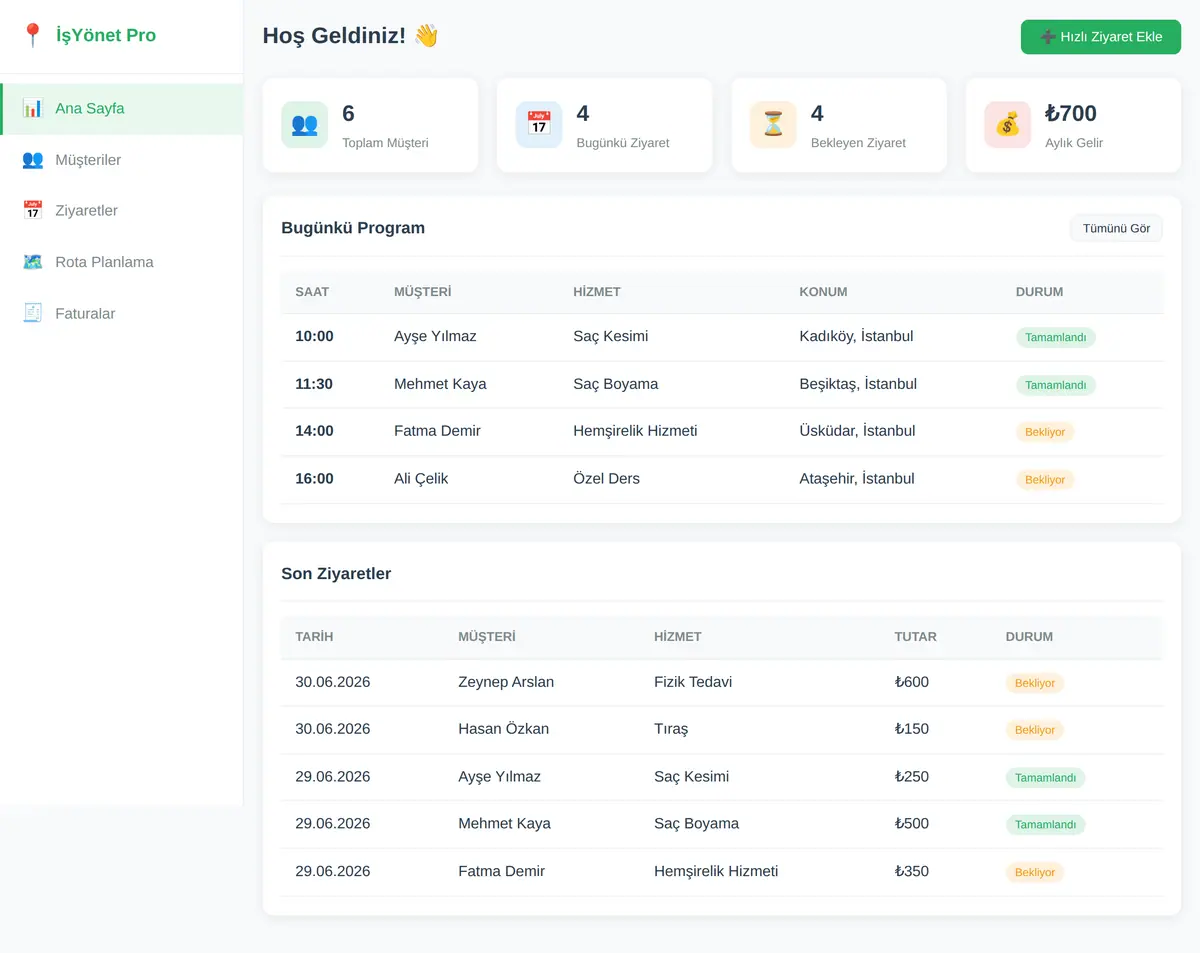Click the hourglass Bekleyen Ziyaret icon
Image resolution: width=1200 pixels, height=953 pixels.
tap(773, 125)
